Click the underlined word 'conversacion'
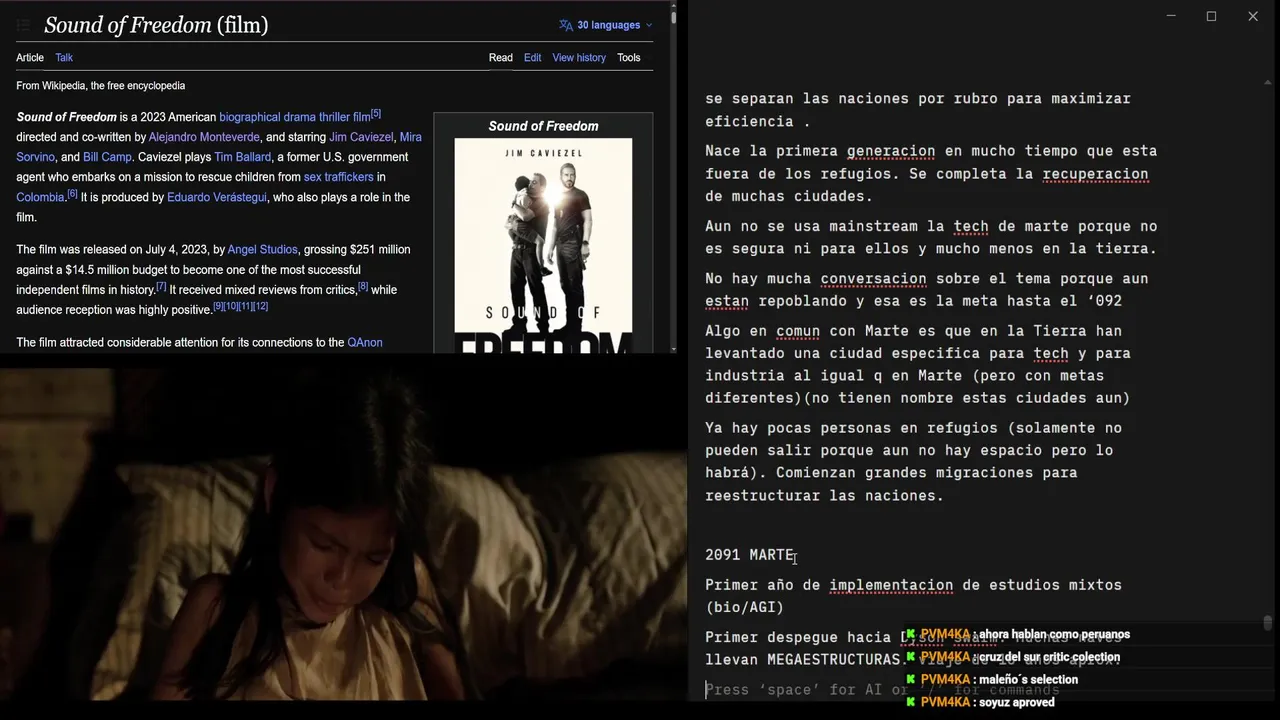The image size is (1280, 720). 873,279
